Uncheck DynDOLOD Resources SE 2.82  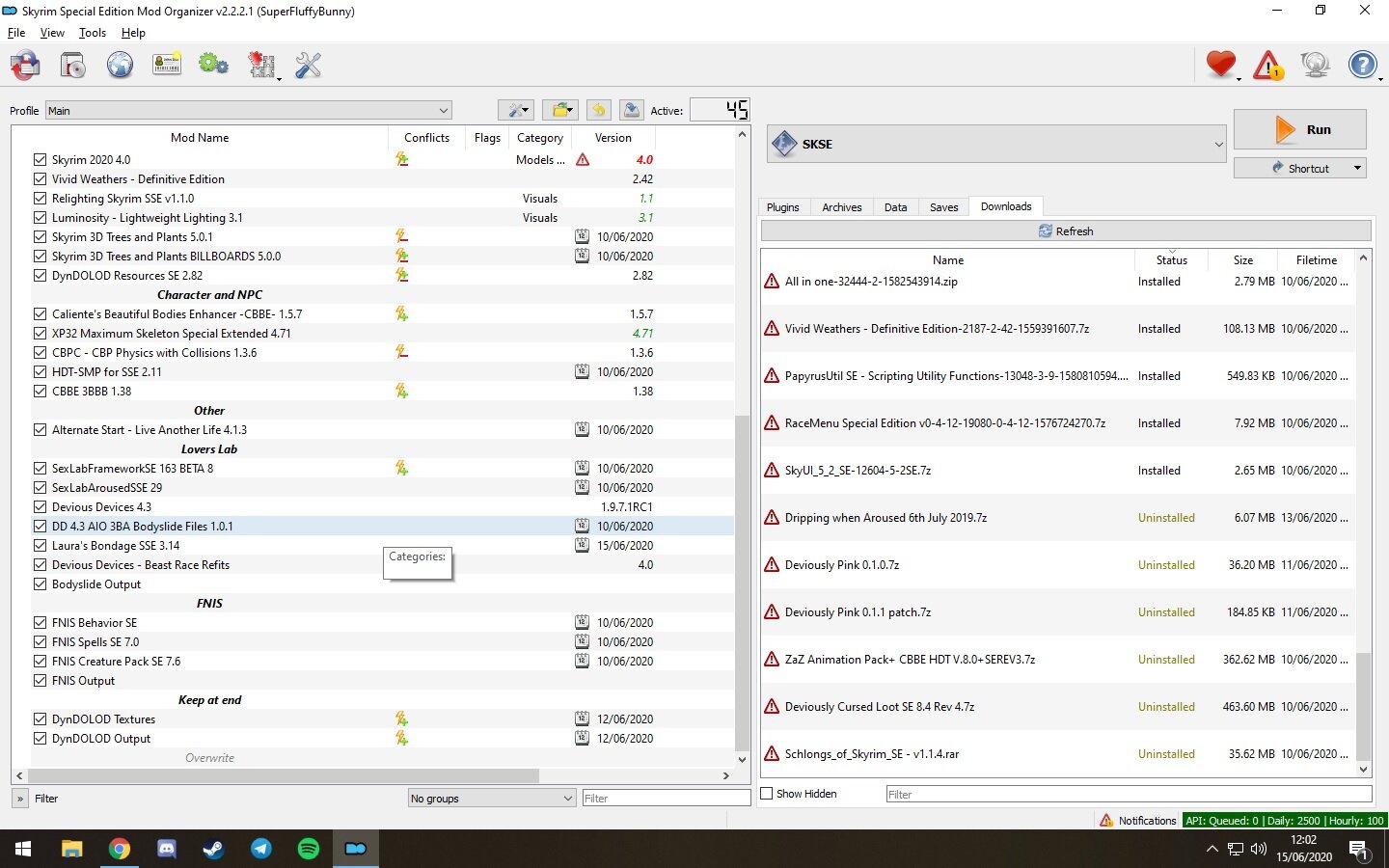tap(40, 276)
